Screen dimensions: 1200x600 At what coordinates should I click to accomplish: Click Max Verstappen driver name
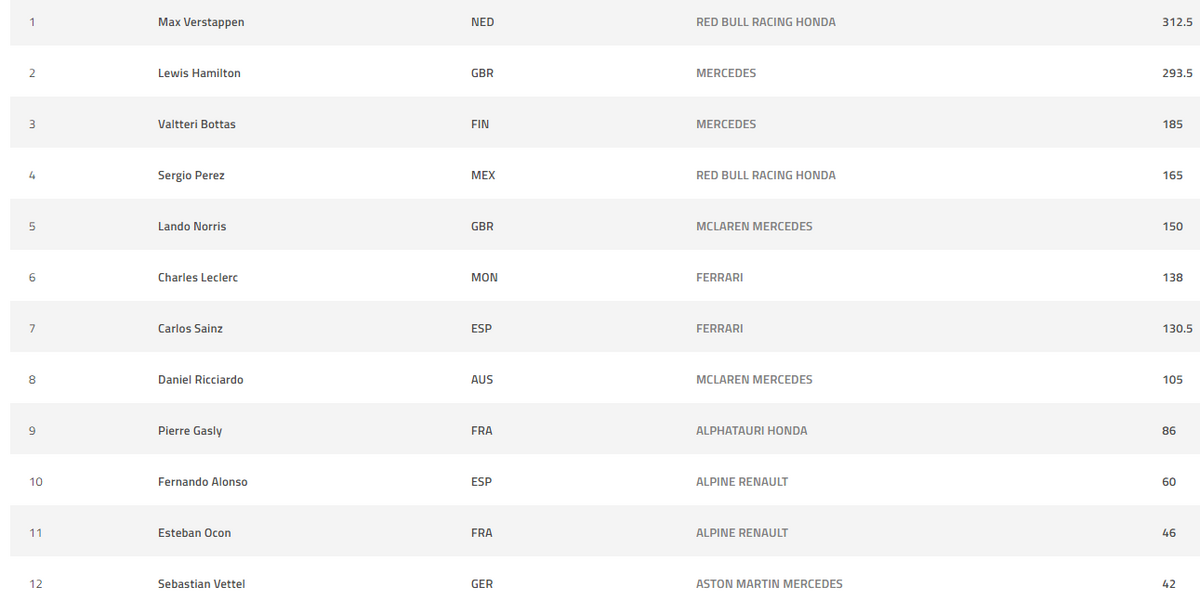[201, 22]
